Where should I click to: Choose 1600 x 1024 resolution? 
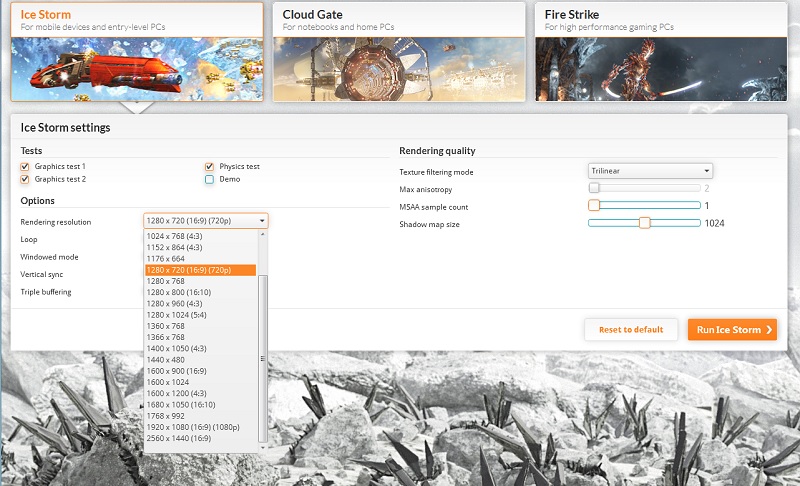coord(201,382)
